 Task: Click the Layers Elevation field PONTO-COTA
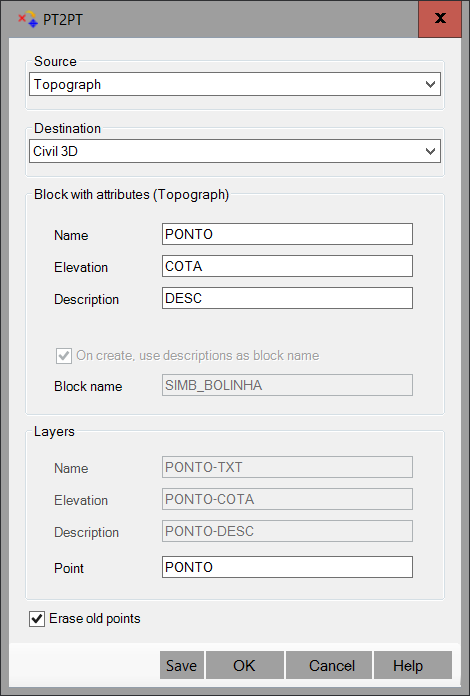tap(287, 499)
